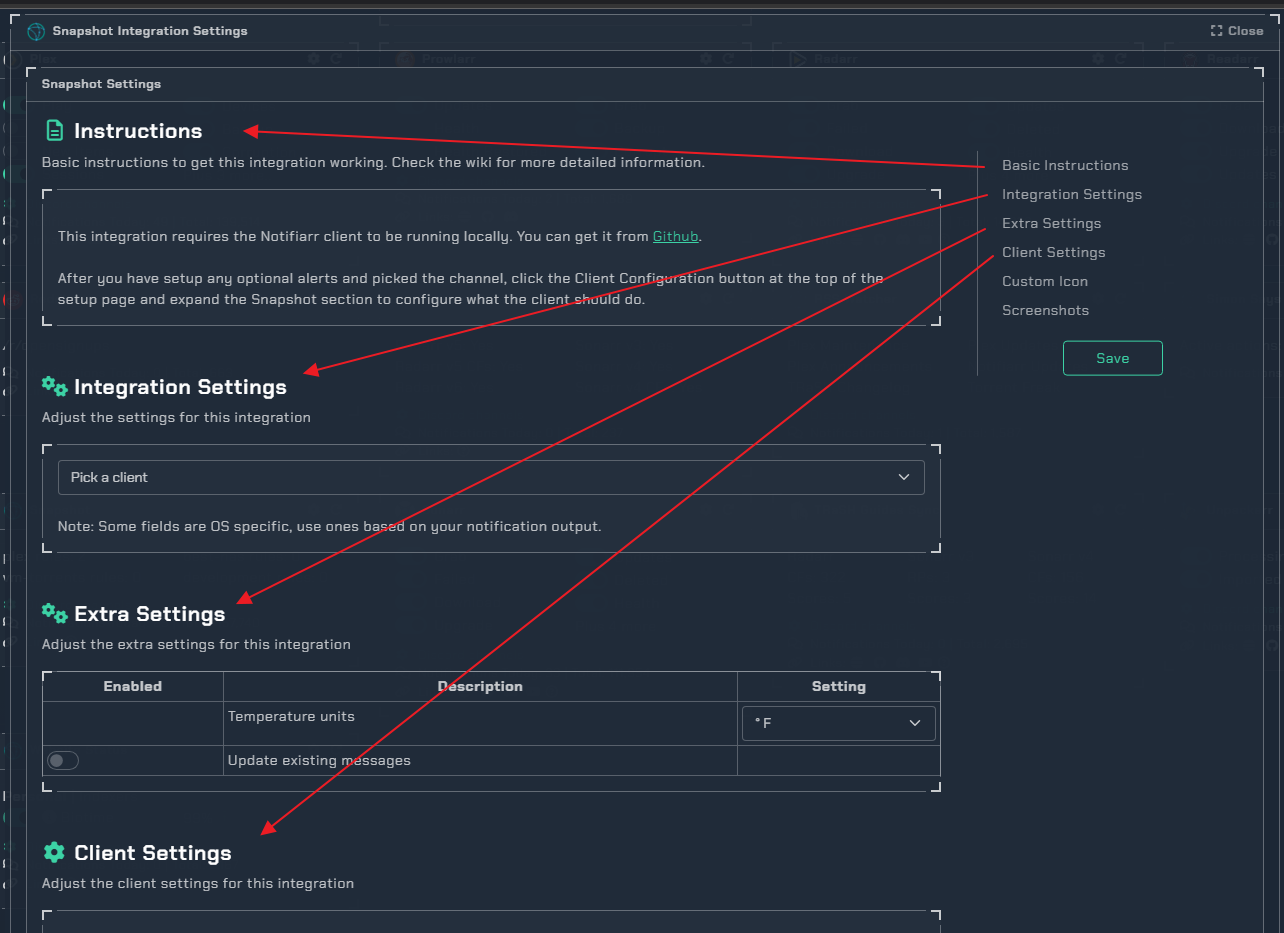Click Adjust the extra settings subtitle text
1284x933 pixels.
tap(196, 644)
